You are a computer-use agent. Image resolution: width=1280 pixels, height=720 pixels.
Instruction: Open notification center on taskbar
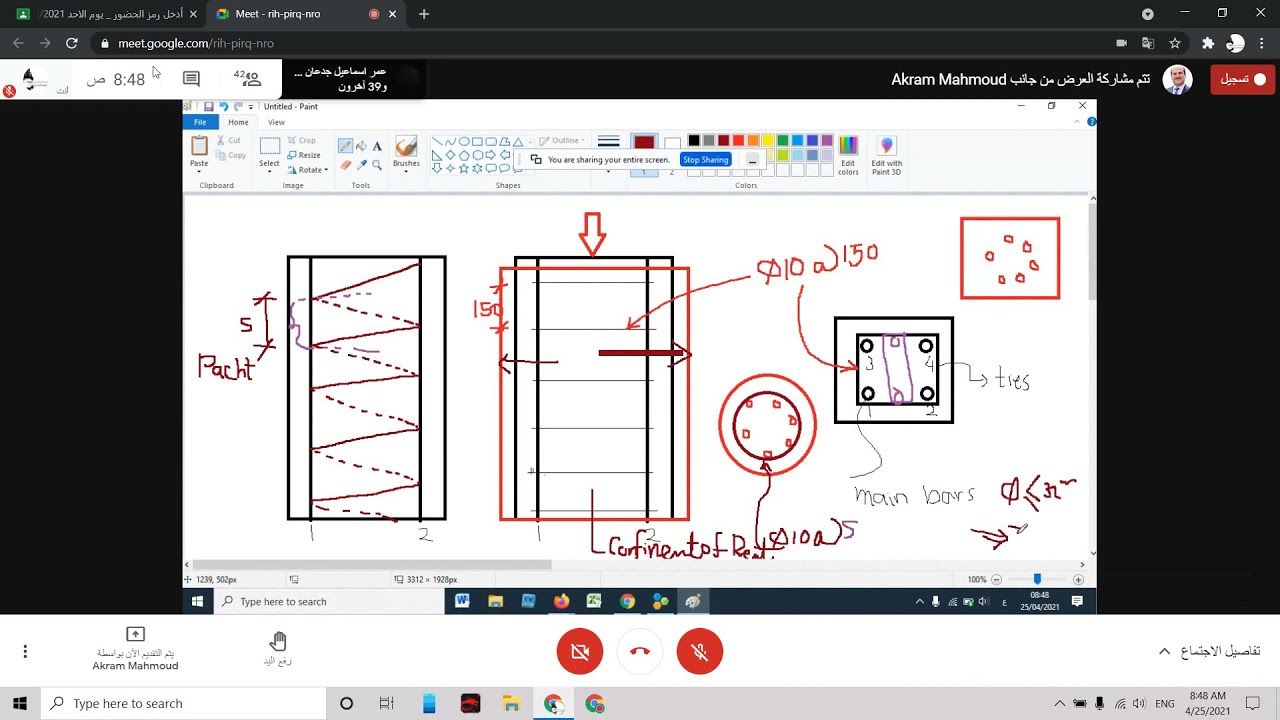tap(1253, 703)
